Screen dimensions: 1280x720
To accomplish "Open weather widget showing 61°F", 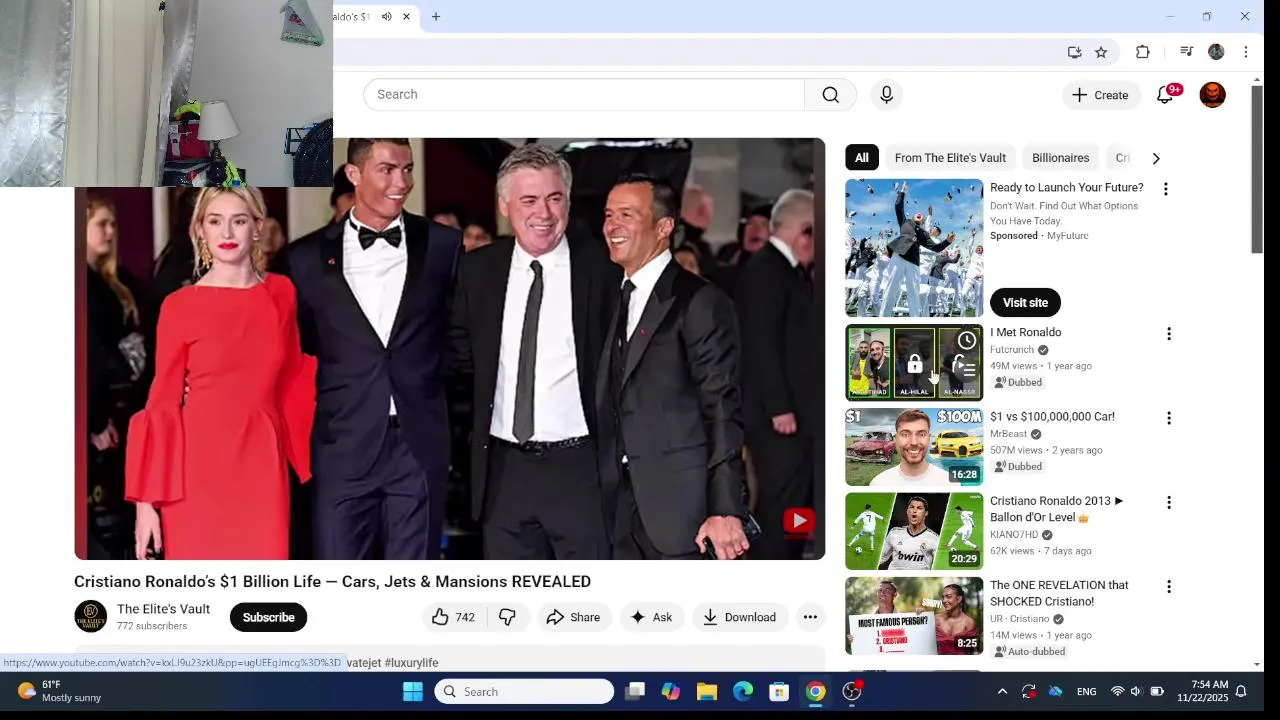I will (x=60, y=691).
